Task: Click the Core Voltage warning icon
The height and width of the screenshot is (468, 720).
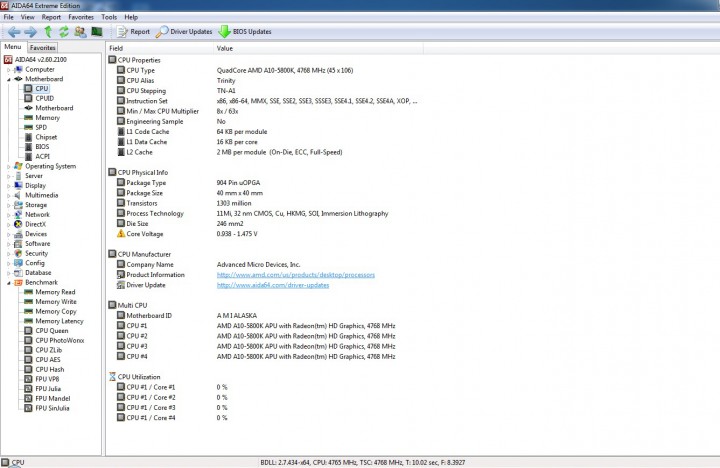Action: click(x=121, y=234)
